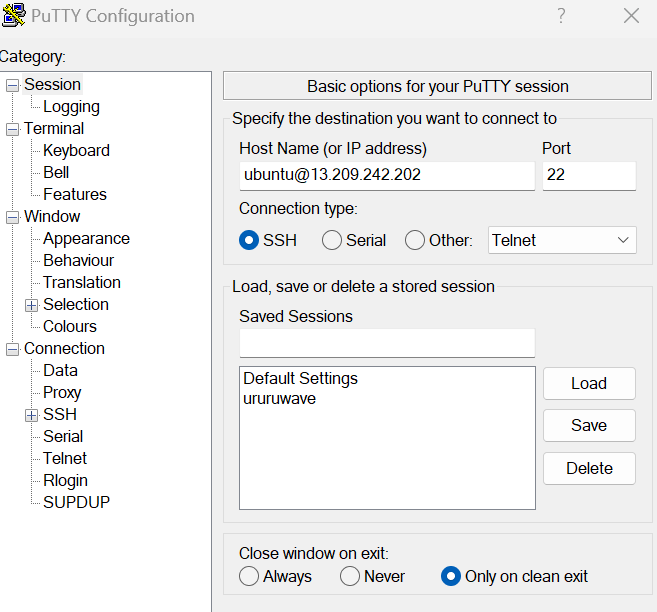The height and width of the screenshot is (612, 657).
Task: Open the Logging category
Action: (71, 107)
